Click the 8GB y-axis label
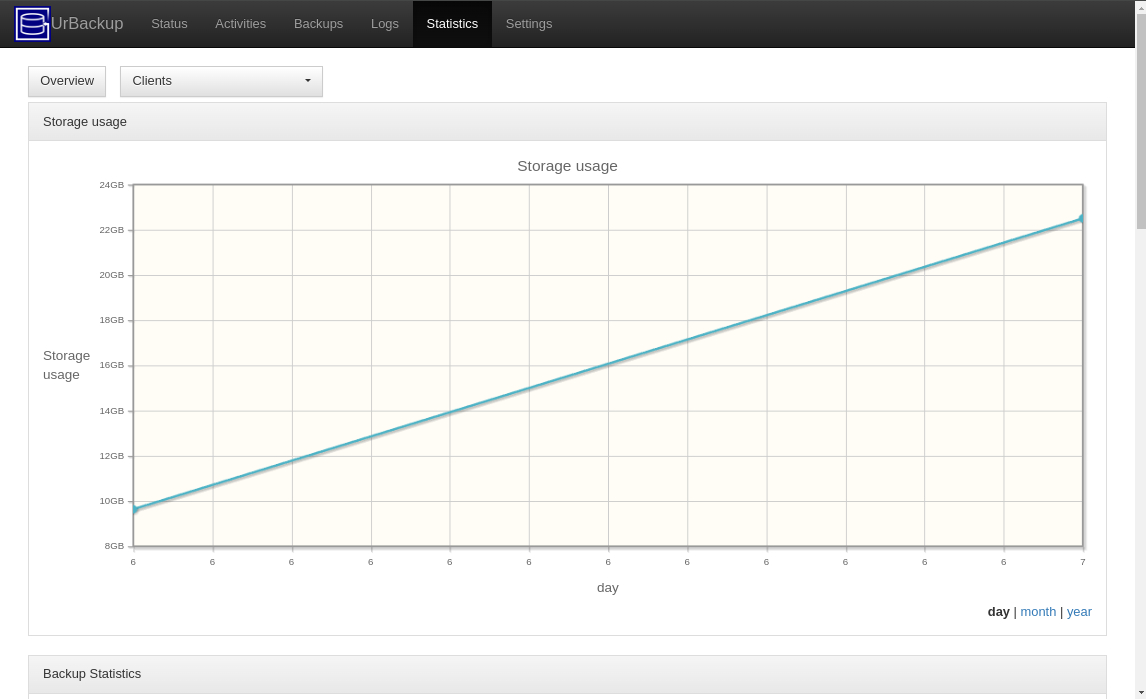The height and width of the screenshot is (699, 1146). [114, 546]
